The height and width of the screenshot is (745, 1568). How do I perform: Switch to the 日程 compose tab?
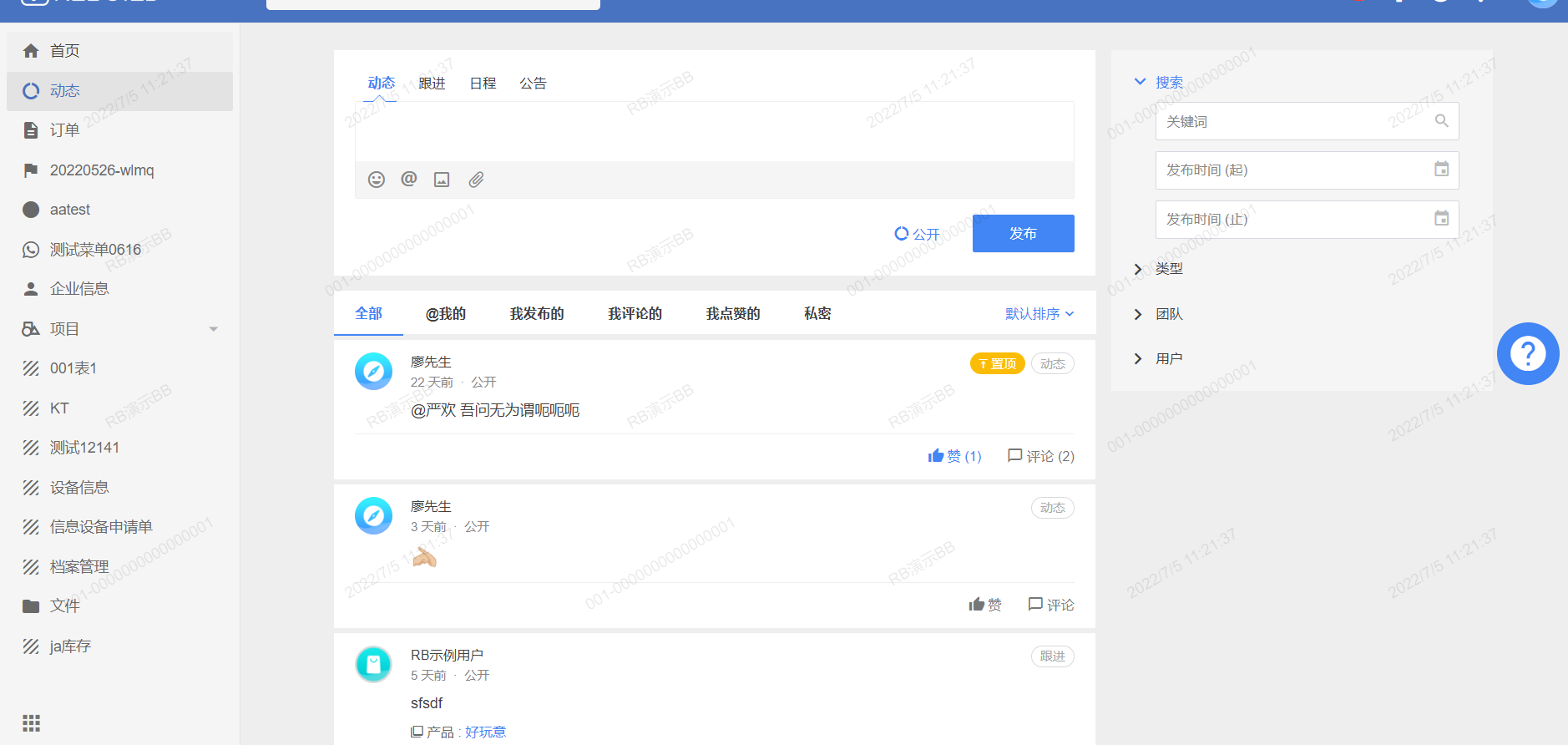click(x=483, y=84)
